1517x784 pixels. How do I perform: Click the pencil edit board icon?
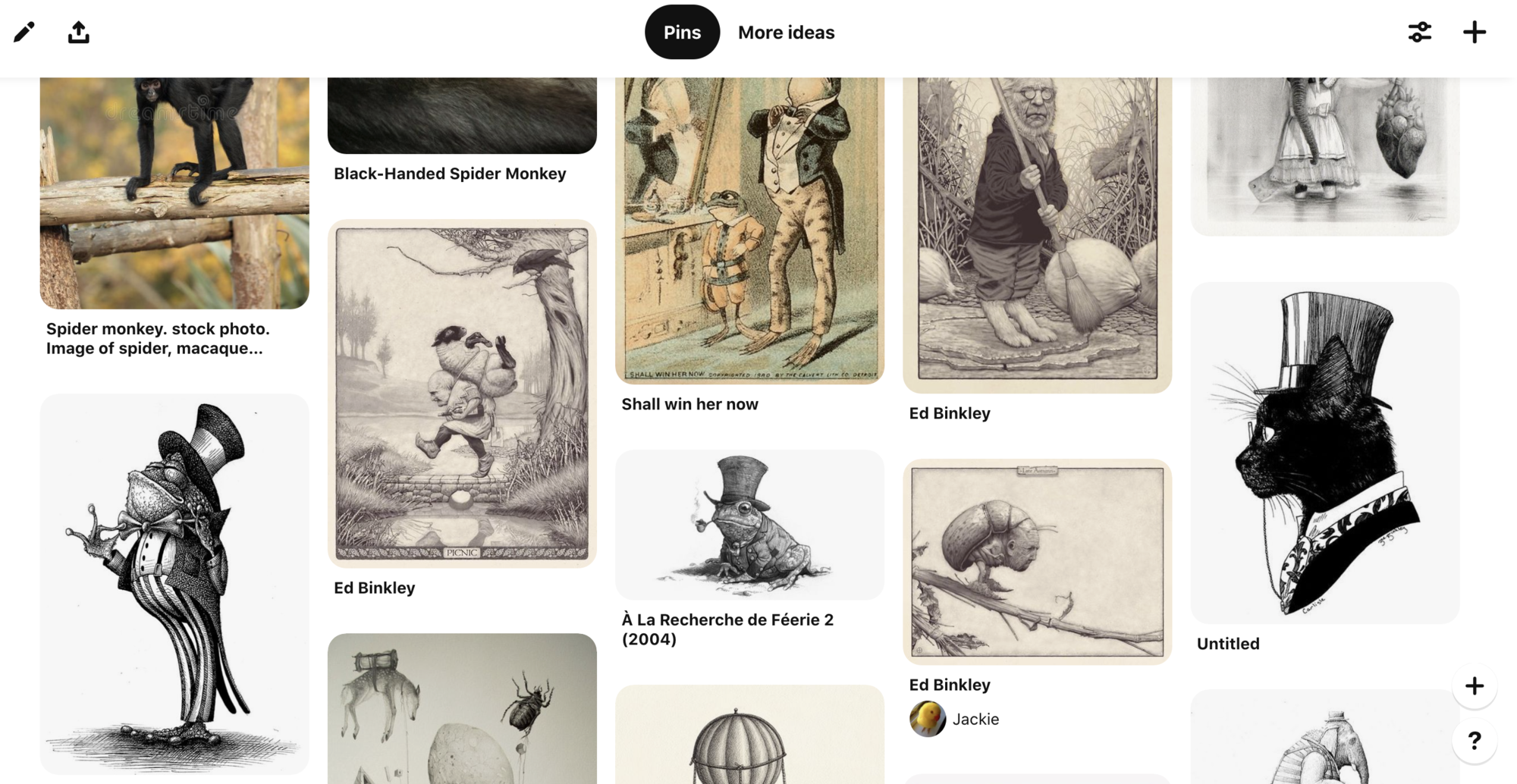24,32
